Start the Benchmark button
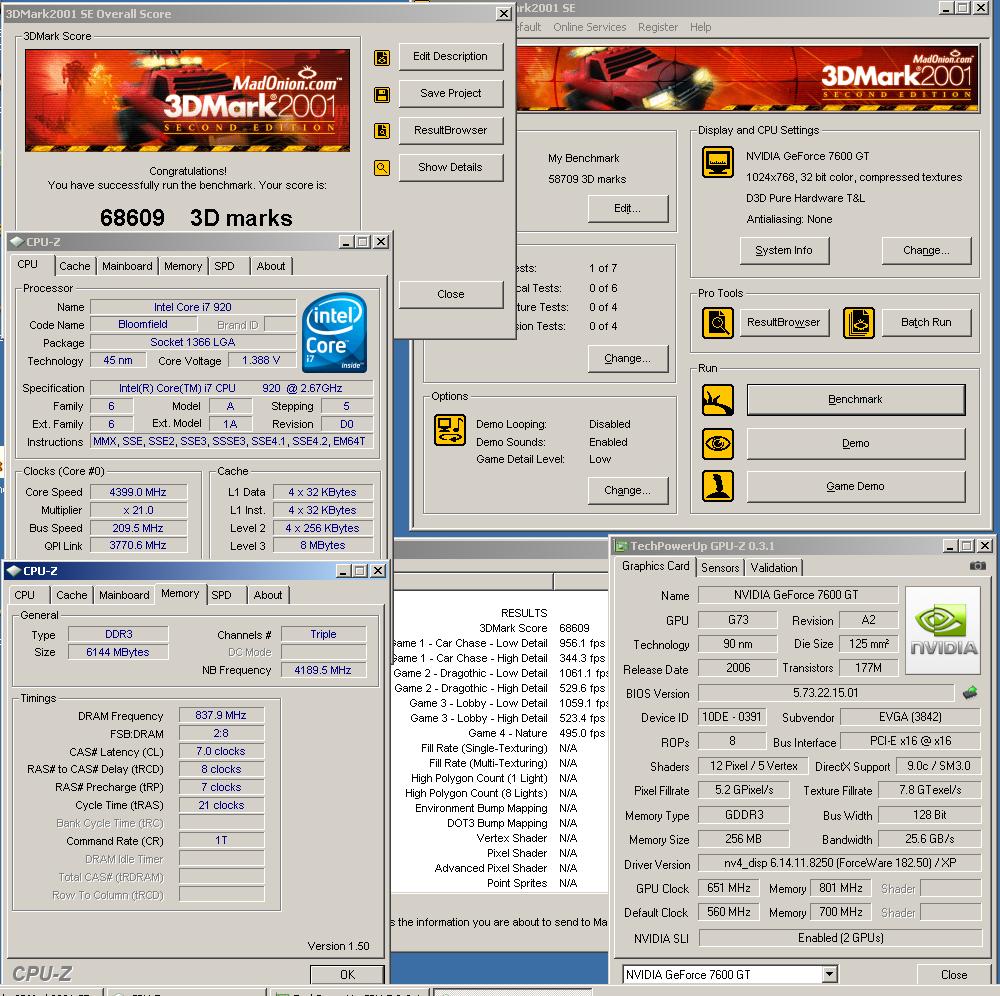 [855, 400]
